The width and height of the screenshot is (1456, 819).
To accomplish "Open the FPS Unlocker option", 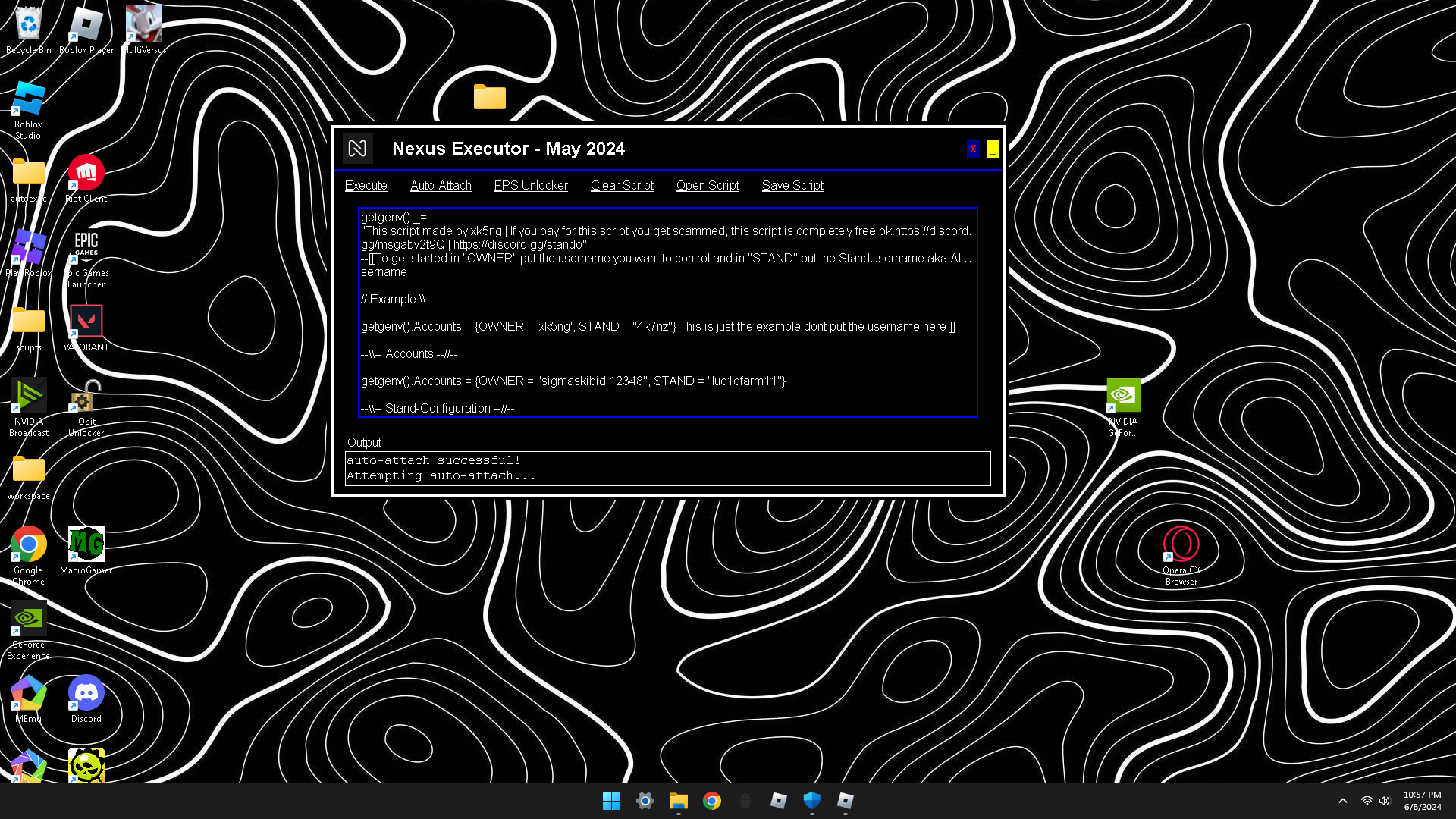I will click(531, 186).
